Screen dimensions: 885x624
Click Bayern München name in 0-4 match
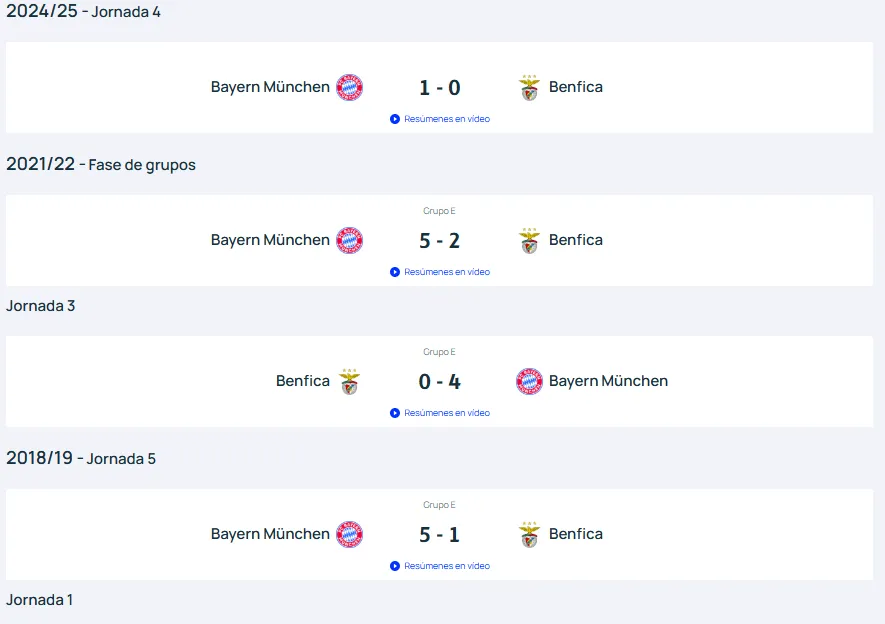[608, 381]
